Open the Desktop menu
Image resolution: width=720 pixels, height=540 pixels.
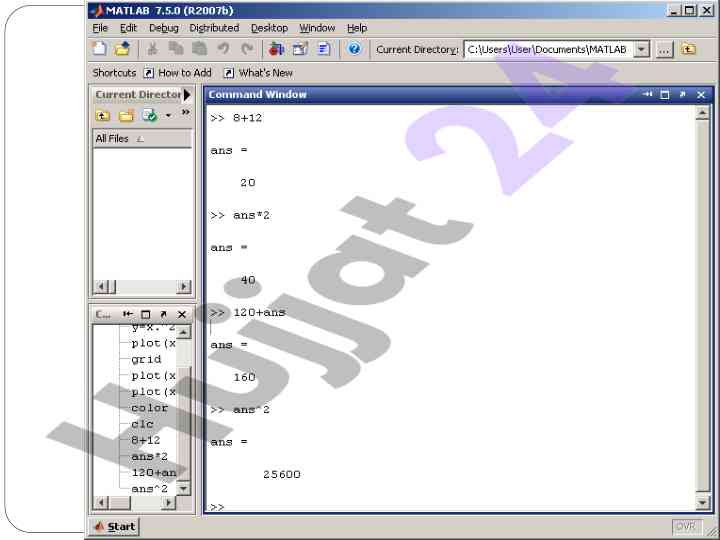pos(269,28)
